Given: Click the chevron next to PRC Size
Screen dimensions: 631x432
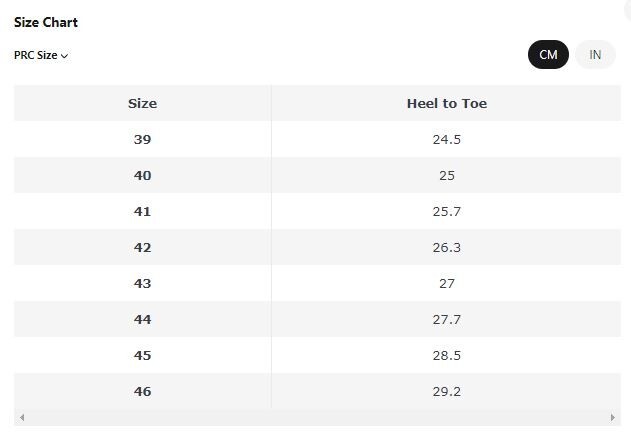Looking at the screenshot, I should (x=64, y=56).
